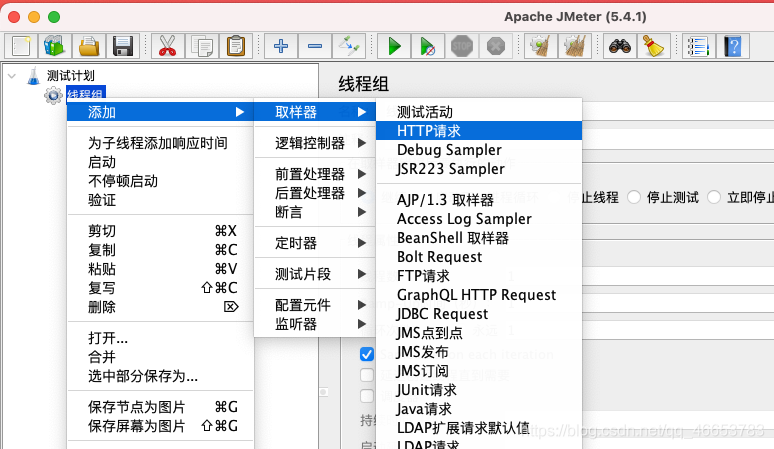This screenshot has width=774, height=449.
Task: Click the Stop test icon
Action: tap(462, 46)
